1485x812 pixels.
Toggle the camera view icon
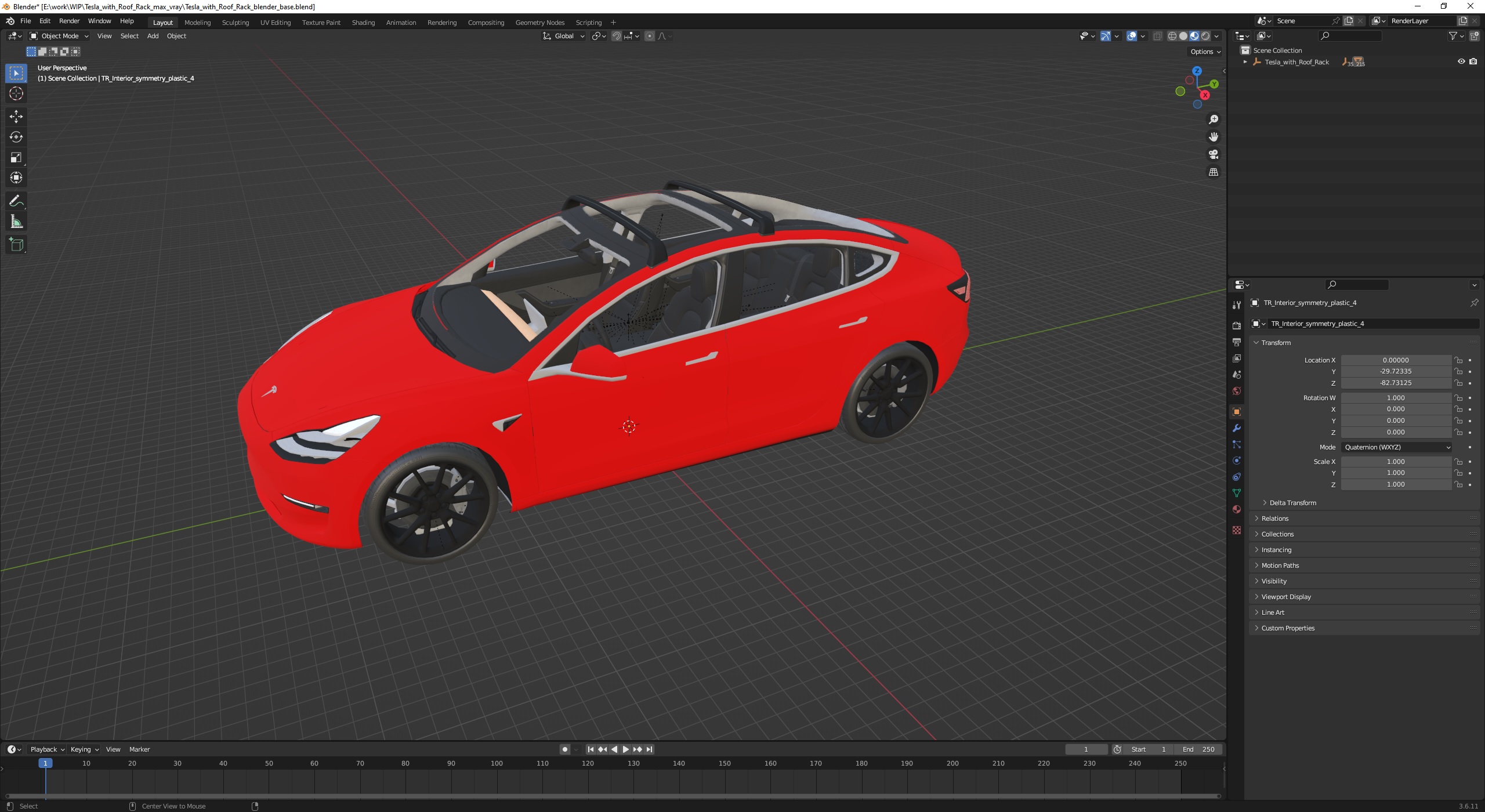[1213, 154]
